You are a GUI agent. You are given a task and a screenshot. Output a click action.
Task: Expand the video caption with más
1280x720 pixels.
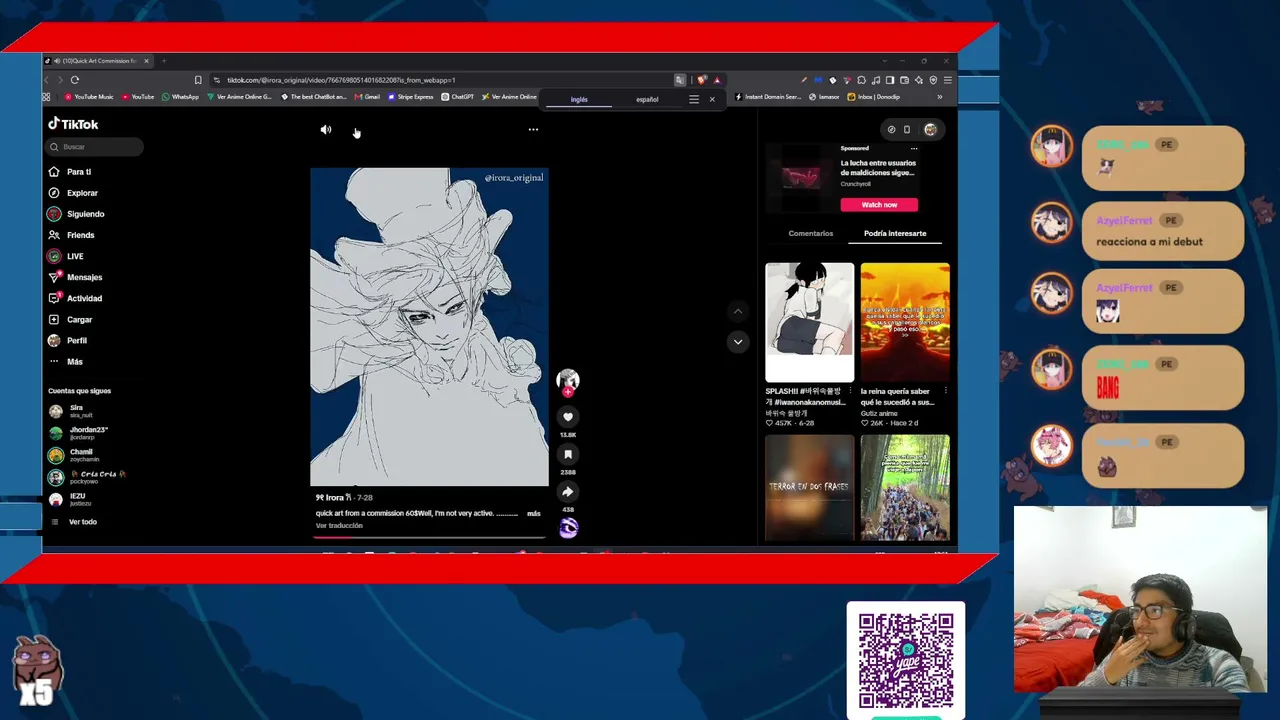534,514
